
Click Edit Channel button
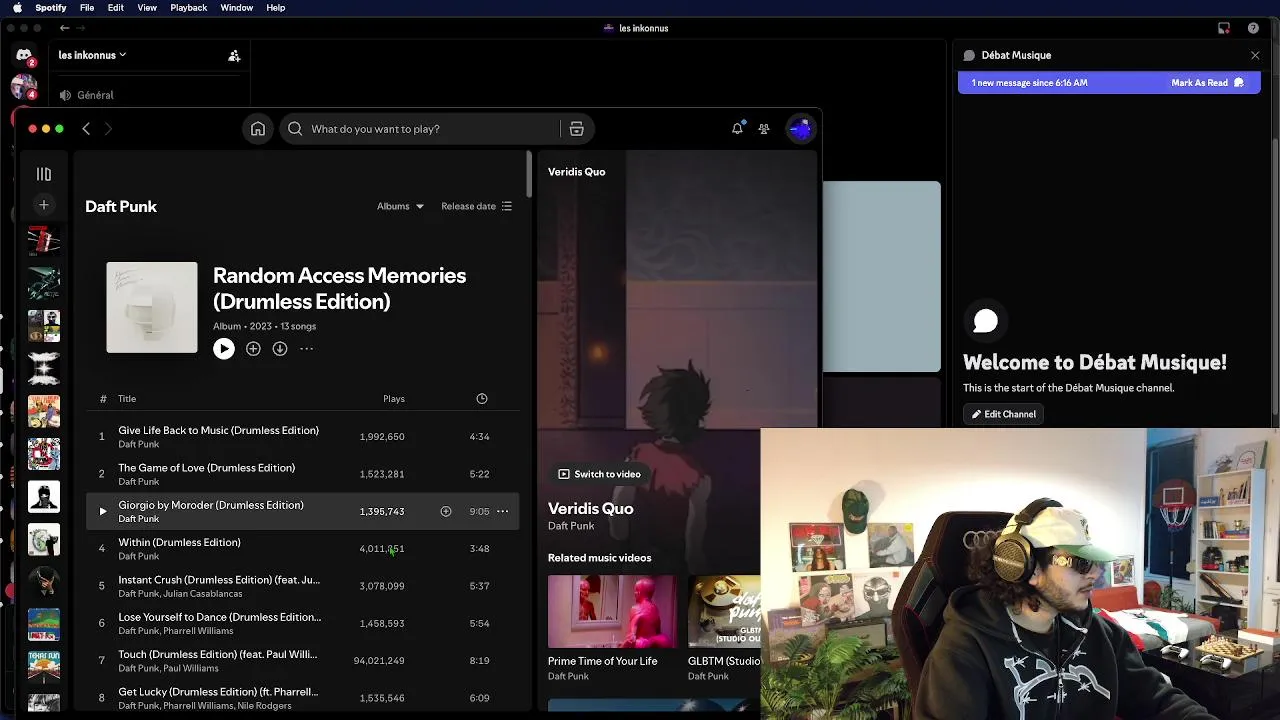pyautogui.click(x=1003, y=414)
